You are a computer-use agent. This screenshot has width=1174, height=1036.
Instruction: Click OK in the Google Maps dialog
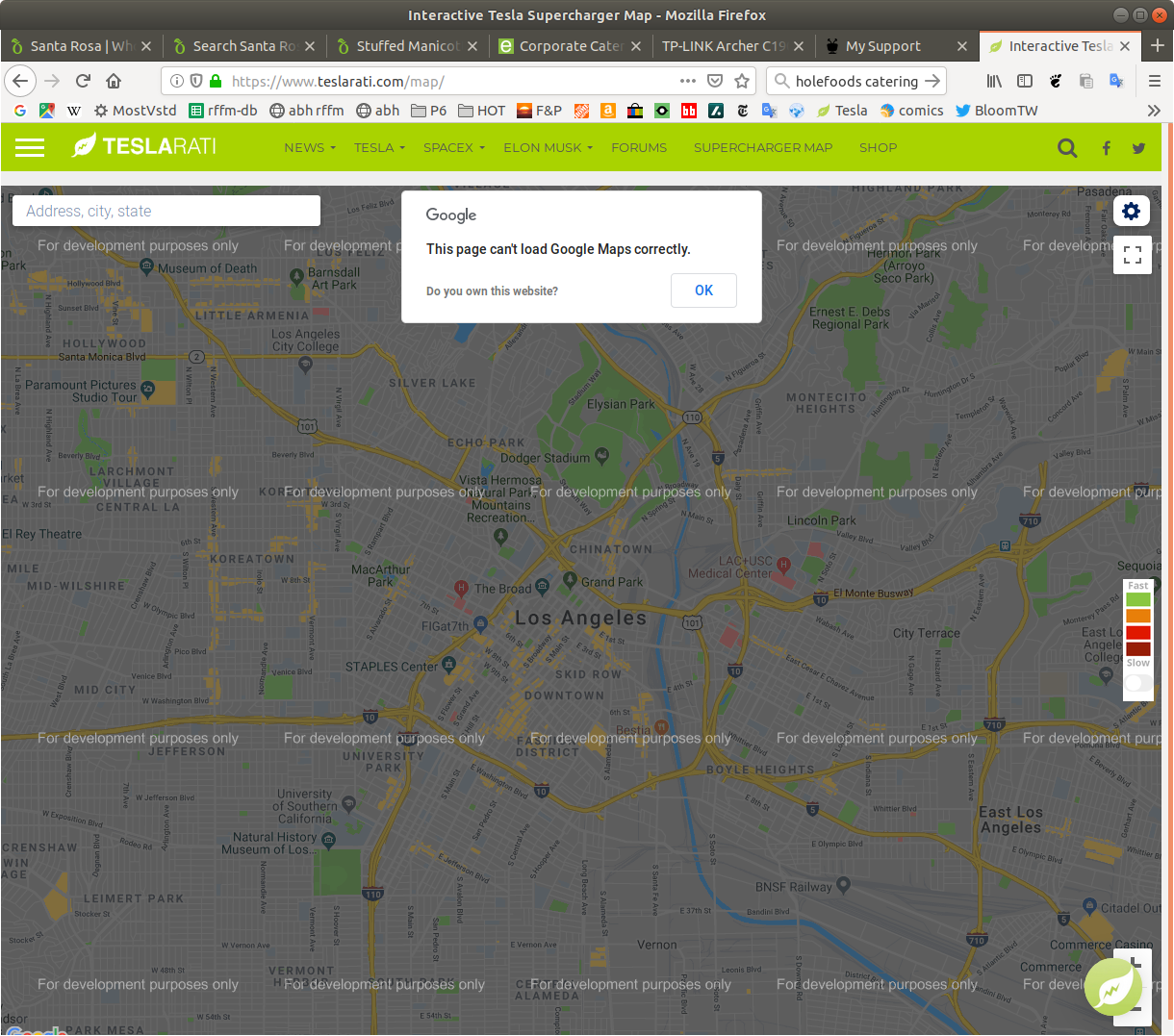coord(703,291)
